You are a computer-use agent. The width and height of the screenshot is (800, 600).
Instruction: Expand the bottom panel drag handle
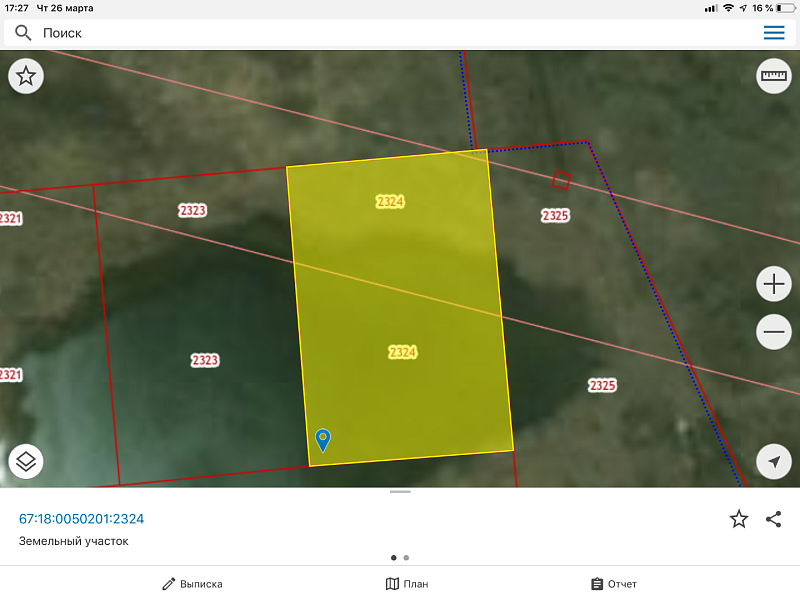pos(400,492)
